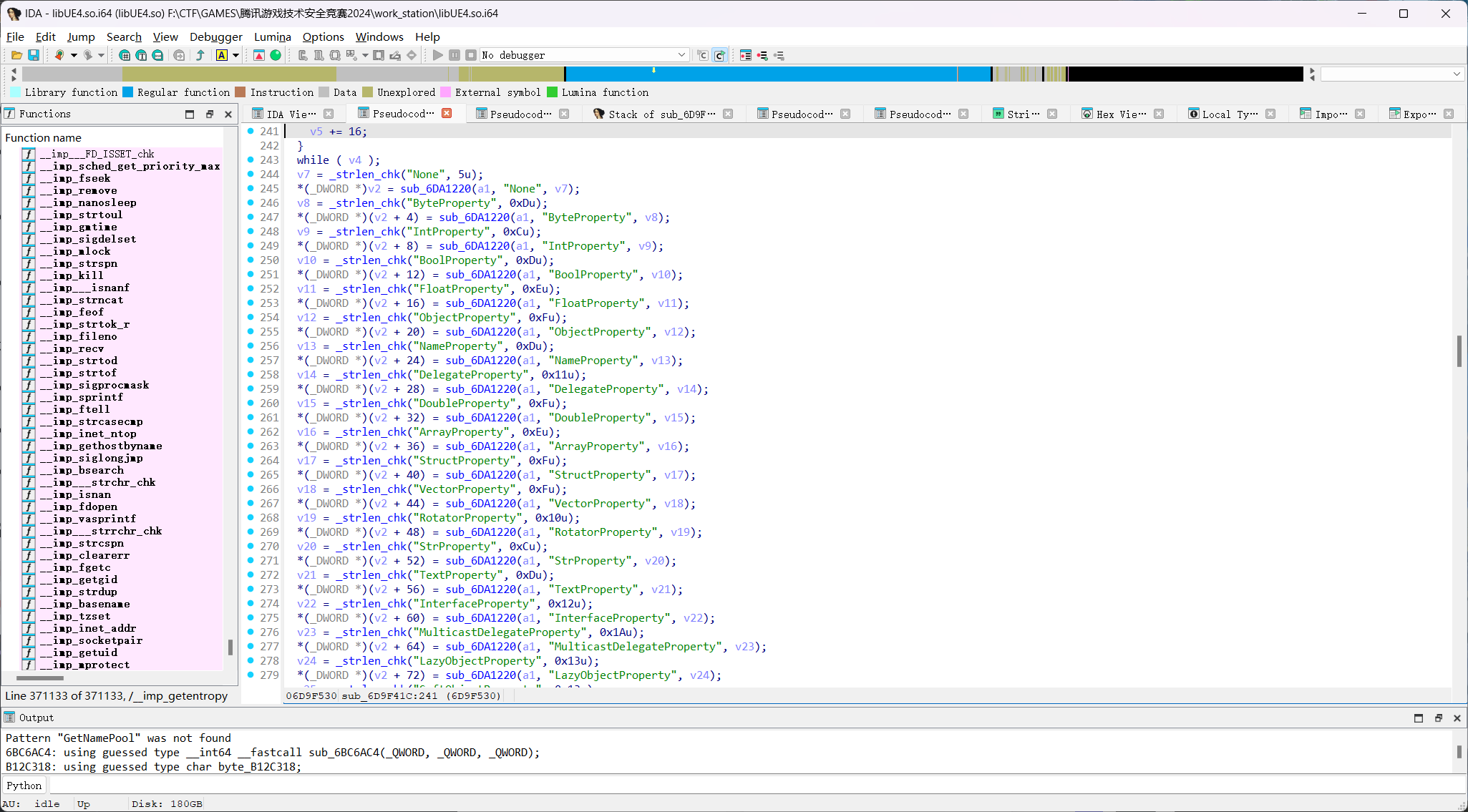Toggle breakpoint dot on line 268
Image resolution: width=1468 pixels, height=812 pixels.
251,517
